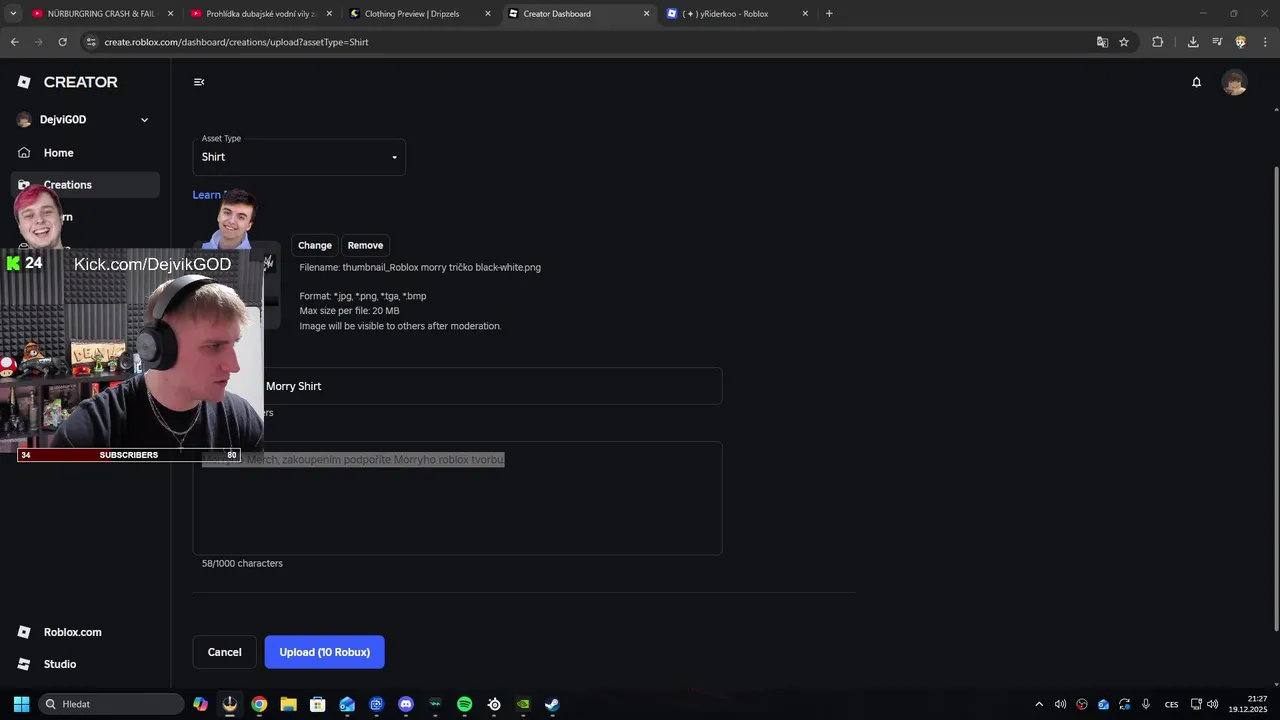Open the NVIDIA app from the taskbar

point(523,704)
